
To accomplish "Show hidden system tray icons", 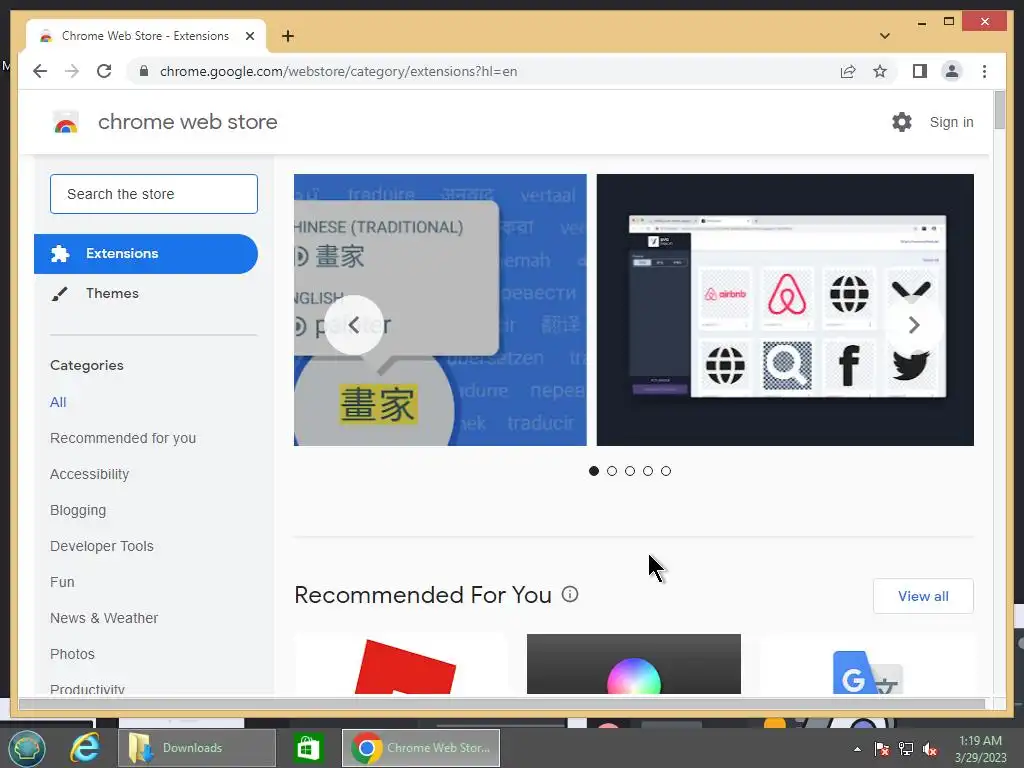I will pyautogui.click(x=857, y=749).
